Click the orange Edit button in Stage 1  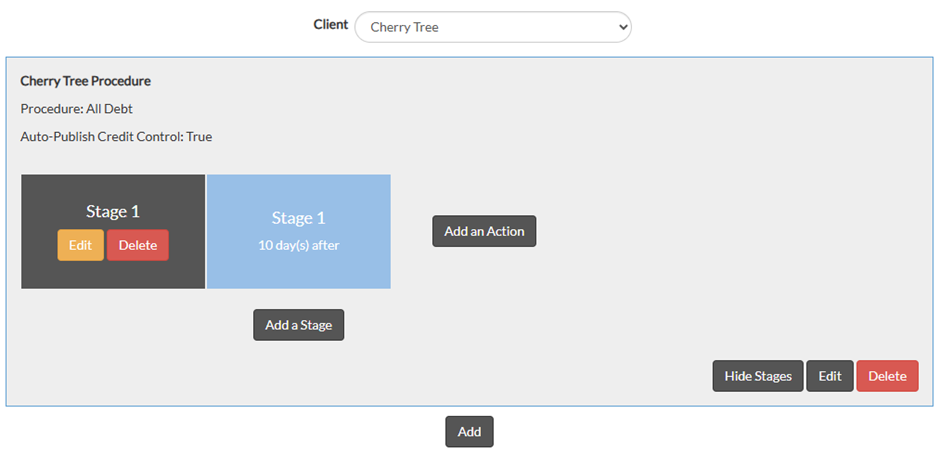click(80, 245)
